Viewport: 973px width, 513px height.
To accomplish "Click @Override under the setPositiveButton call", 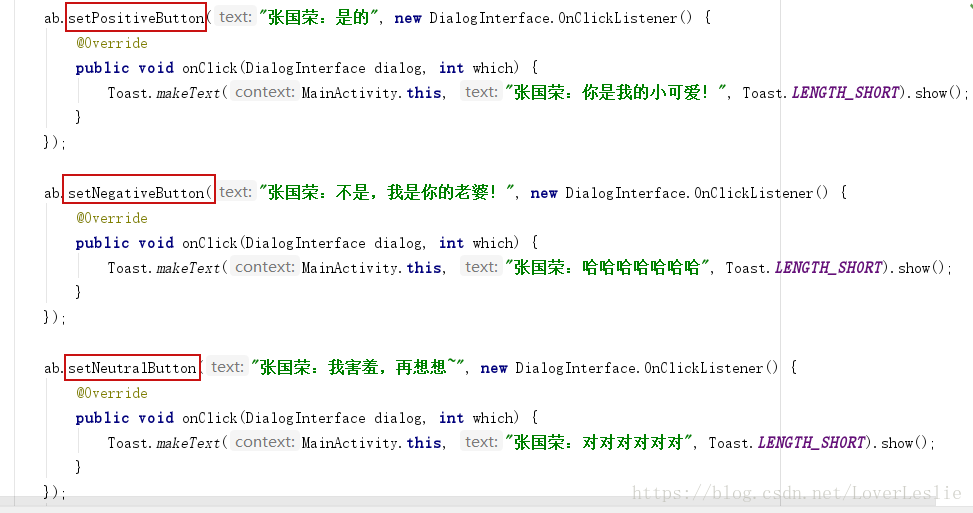I will [112, 43].
